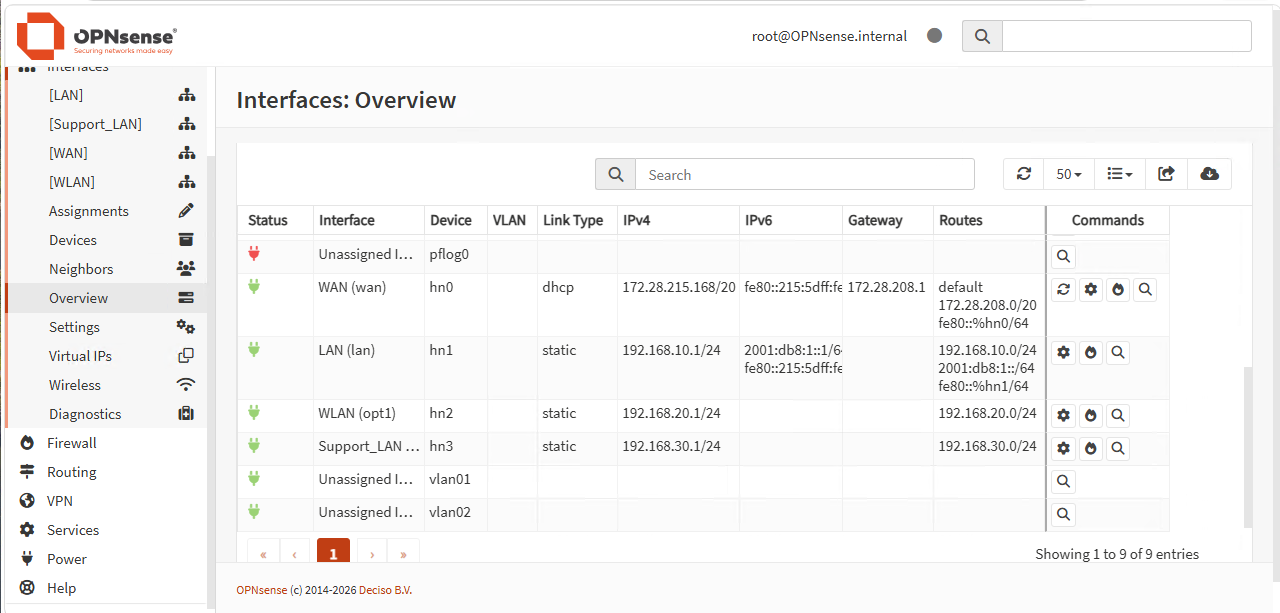View details magnifier for pflog0 row
The image size is (1280, 613).
tap(1064, 257)
